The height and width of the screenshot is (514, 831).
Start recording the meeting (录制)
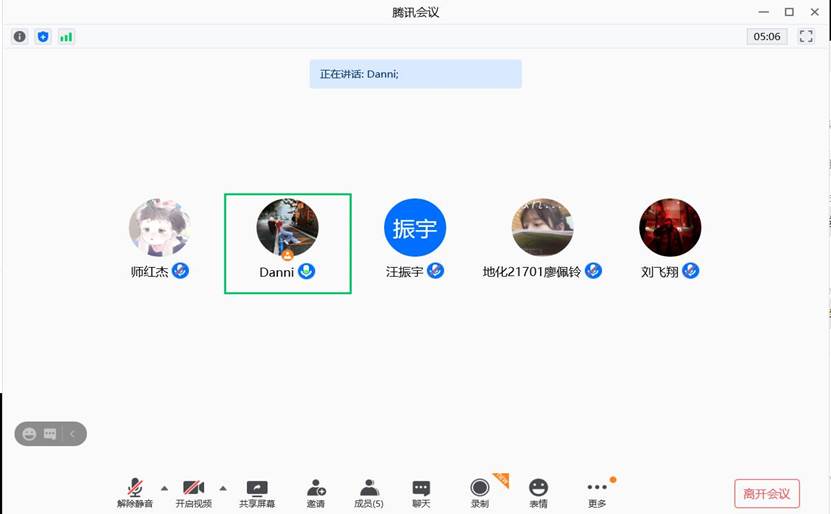pos(480,491)
